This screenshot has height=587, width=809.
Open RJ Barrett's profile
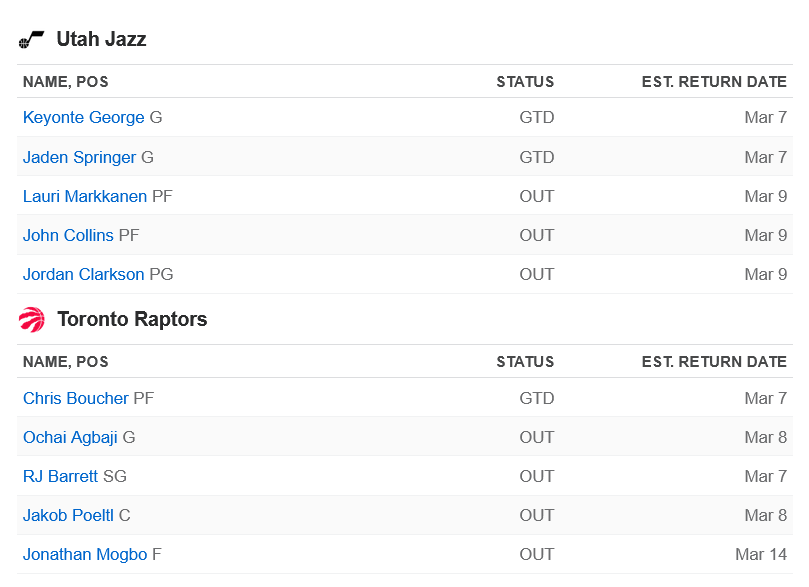[x=60, y=476]
